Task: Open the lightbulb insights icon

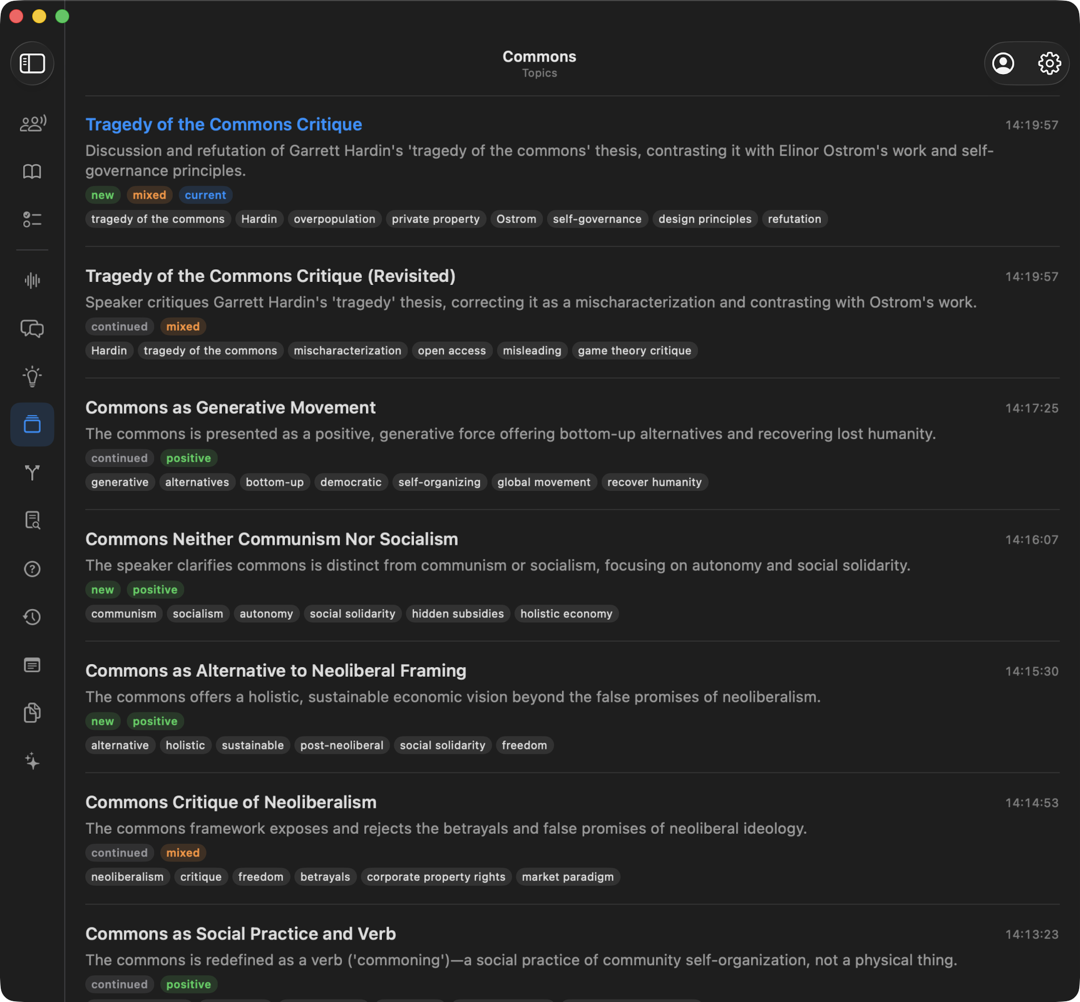Action: (x=32, y=376)
